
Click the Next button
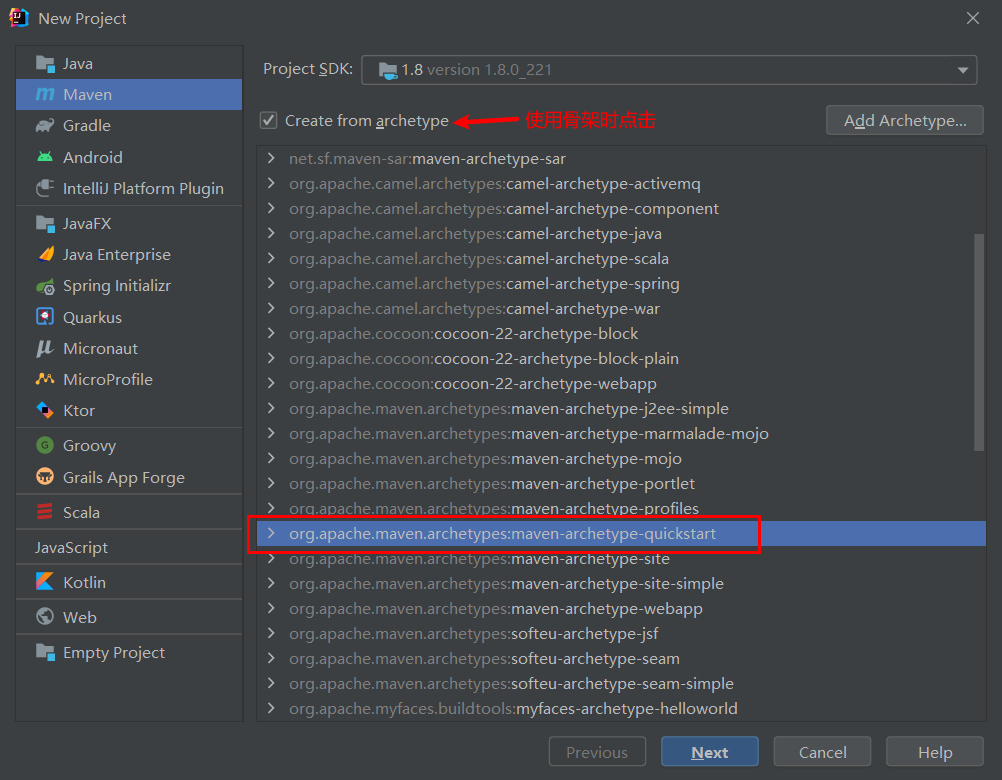(709, 752)
